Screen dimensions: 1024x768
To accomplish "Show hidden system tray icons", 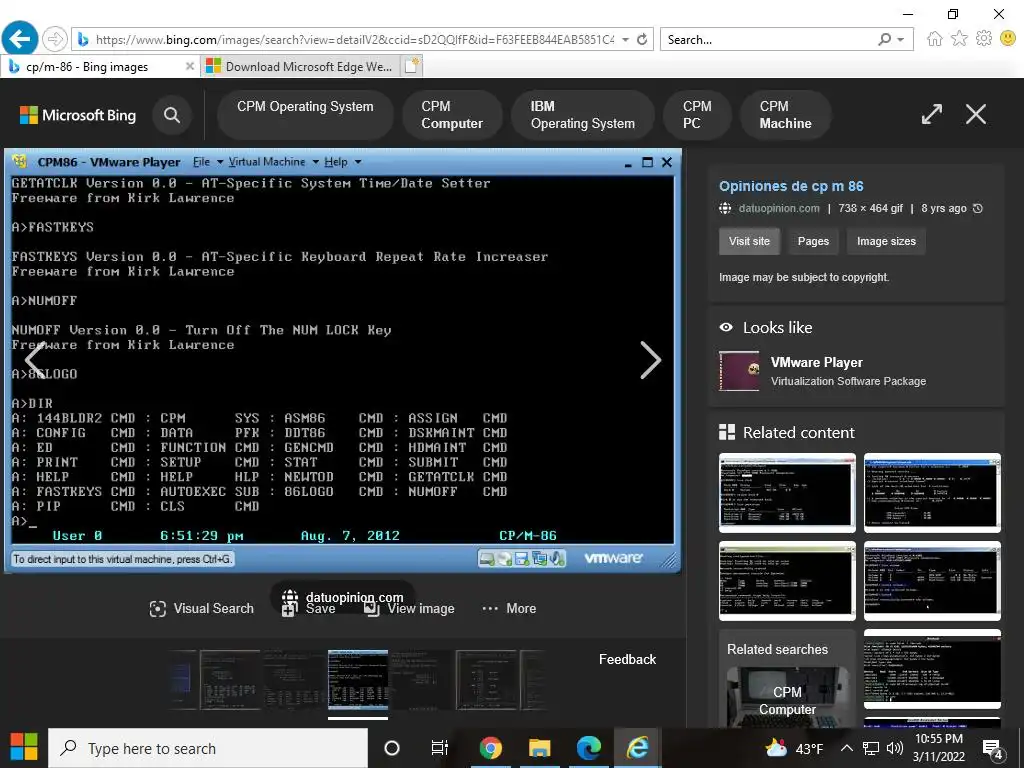I will (x=846, y=748).
